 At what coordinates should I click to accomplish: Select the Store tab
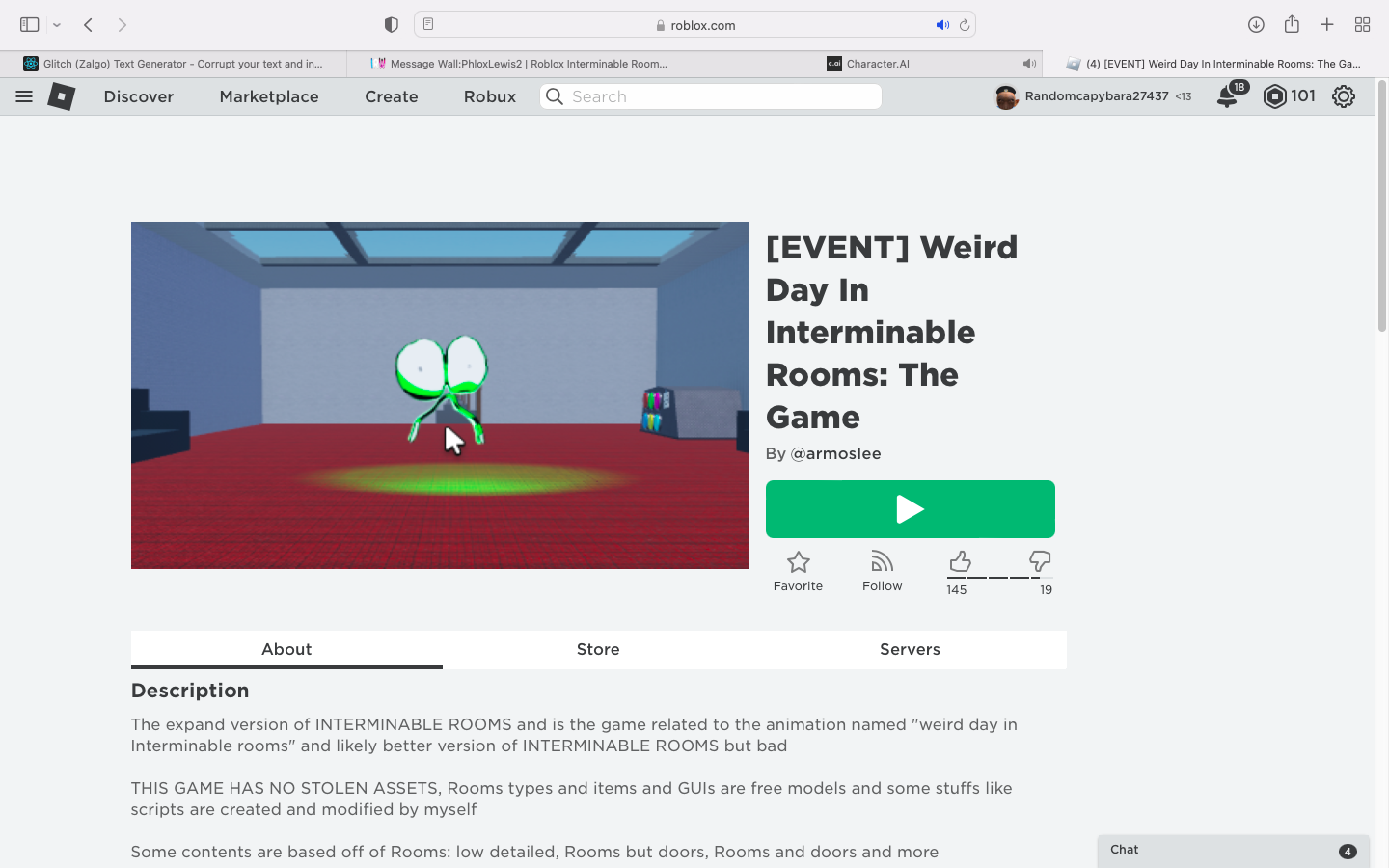[598, 649]
